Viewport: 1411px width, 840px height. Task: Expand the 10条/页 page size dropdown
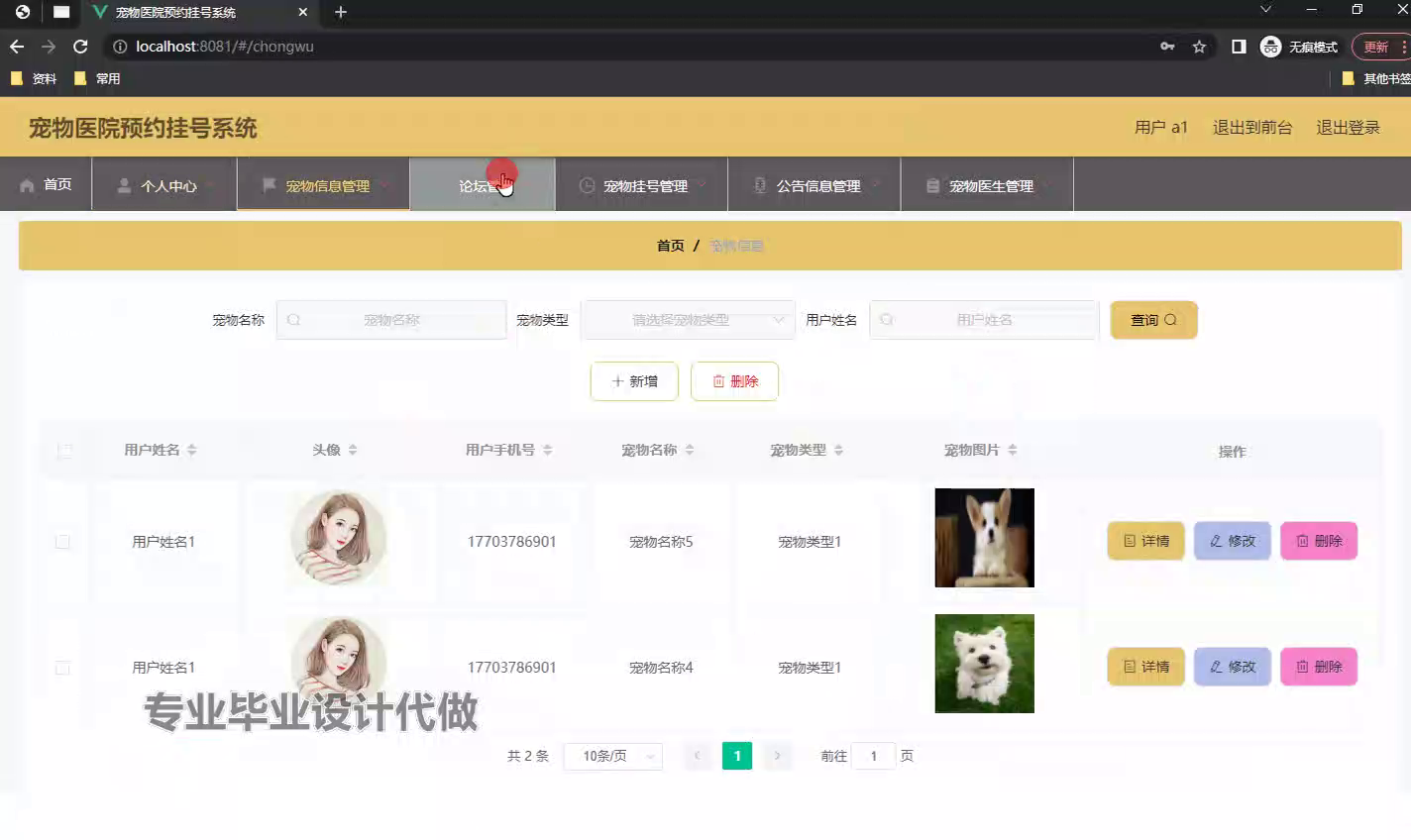[x=612, y=756]
